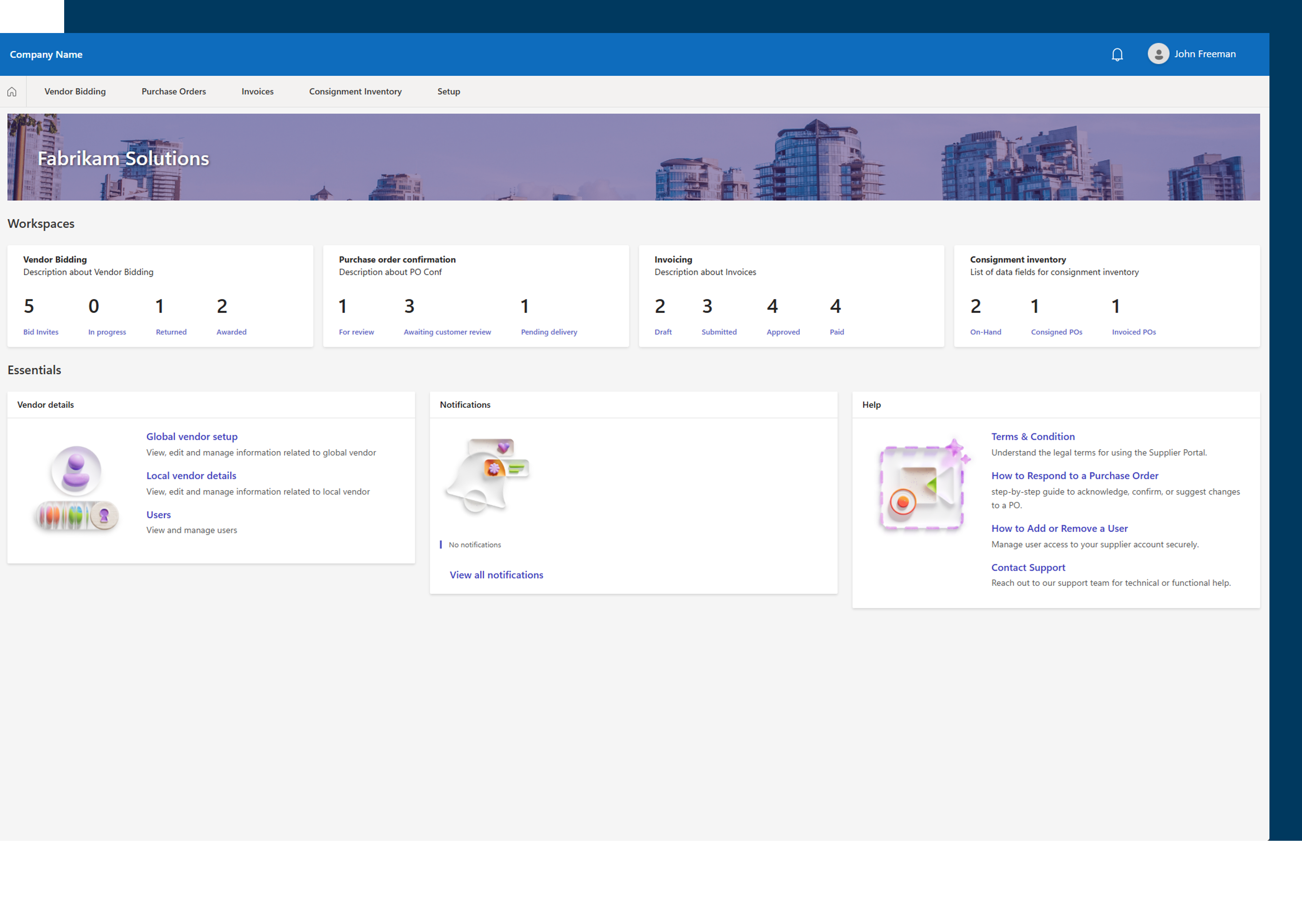1302x924 pixels.
Task: Open the Returned bids tile
Action: coord(171,316)
